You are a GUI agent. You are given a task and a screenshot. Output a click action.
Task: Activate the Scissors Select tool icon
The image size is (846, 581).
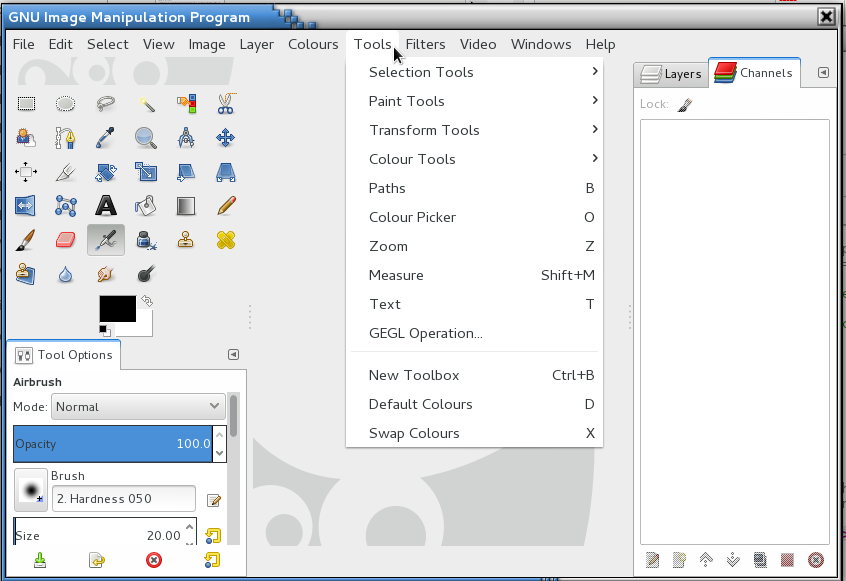226,104
